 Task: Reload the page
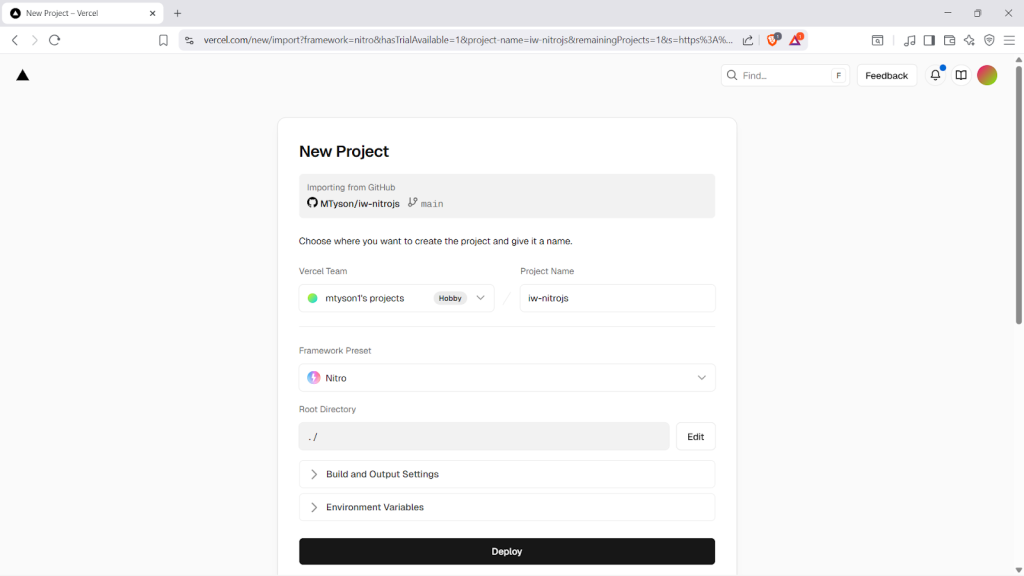pos(55,40)
